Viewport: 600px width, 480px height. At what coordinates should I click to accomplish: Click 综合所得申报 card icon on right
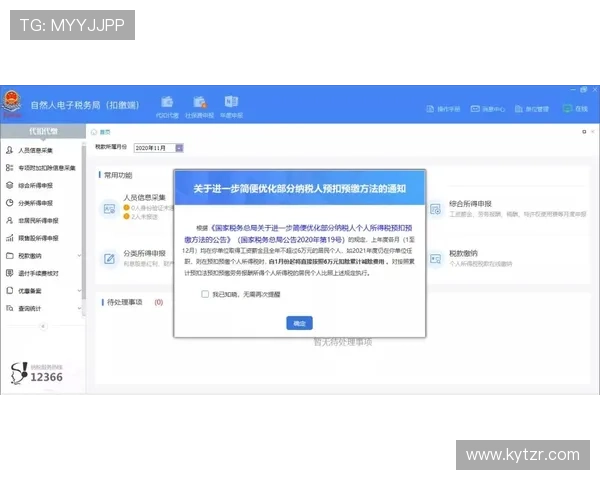coord(435,209)
